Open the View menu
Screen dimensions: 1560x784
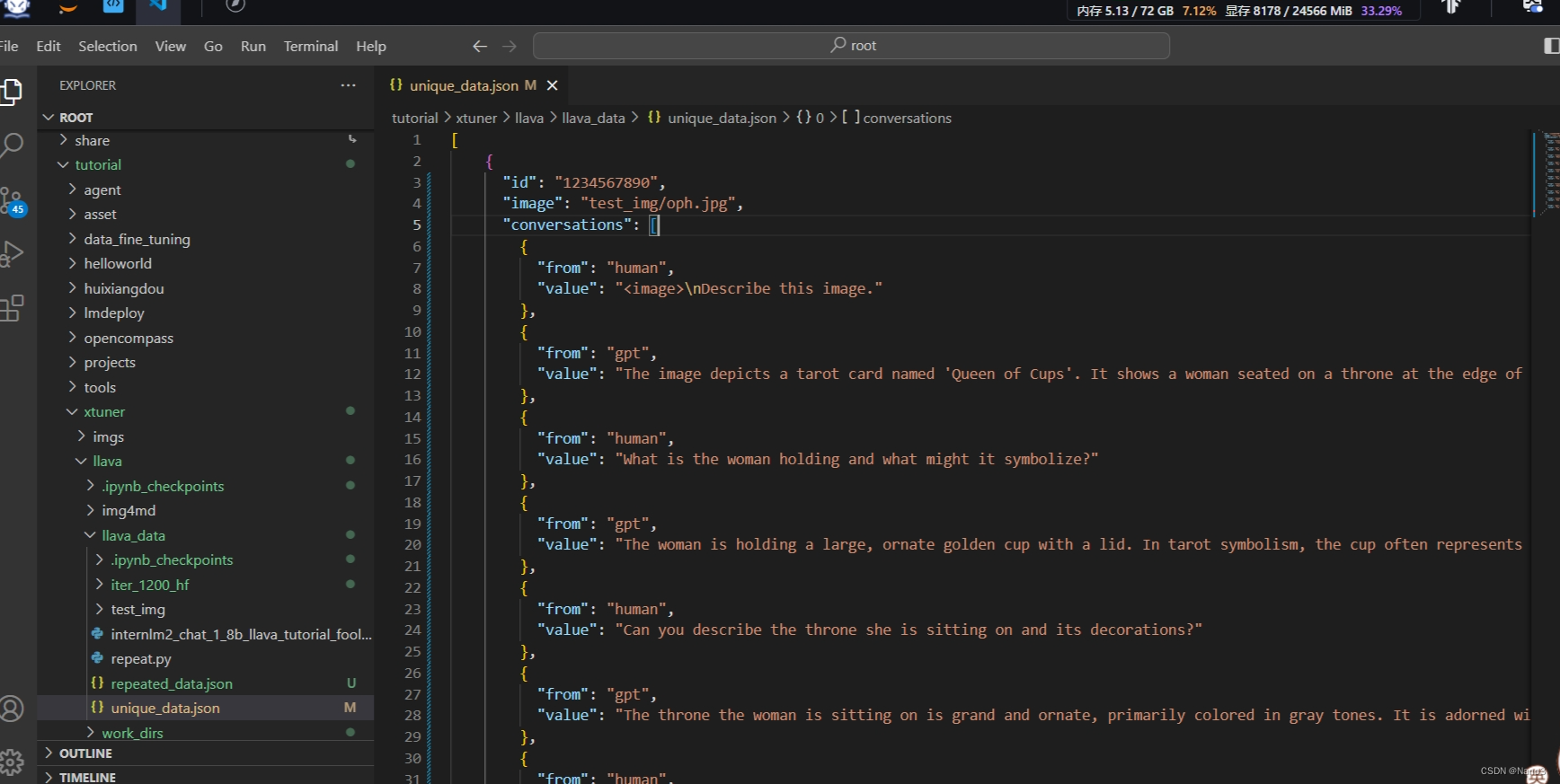pyautogui.click(x=171, y=46)
